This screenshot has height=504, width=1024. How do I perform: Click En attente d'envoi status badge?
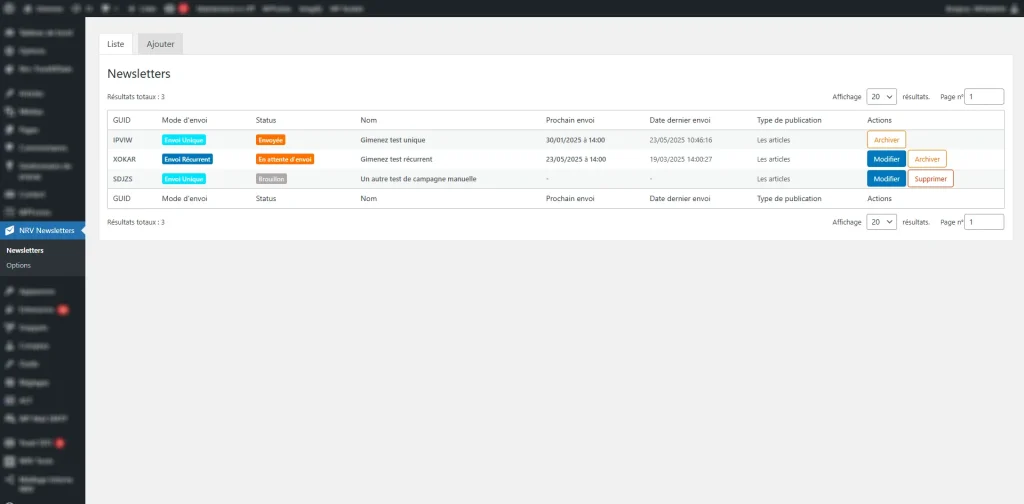[285, 159]
